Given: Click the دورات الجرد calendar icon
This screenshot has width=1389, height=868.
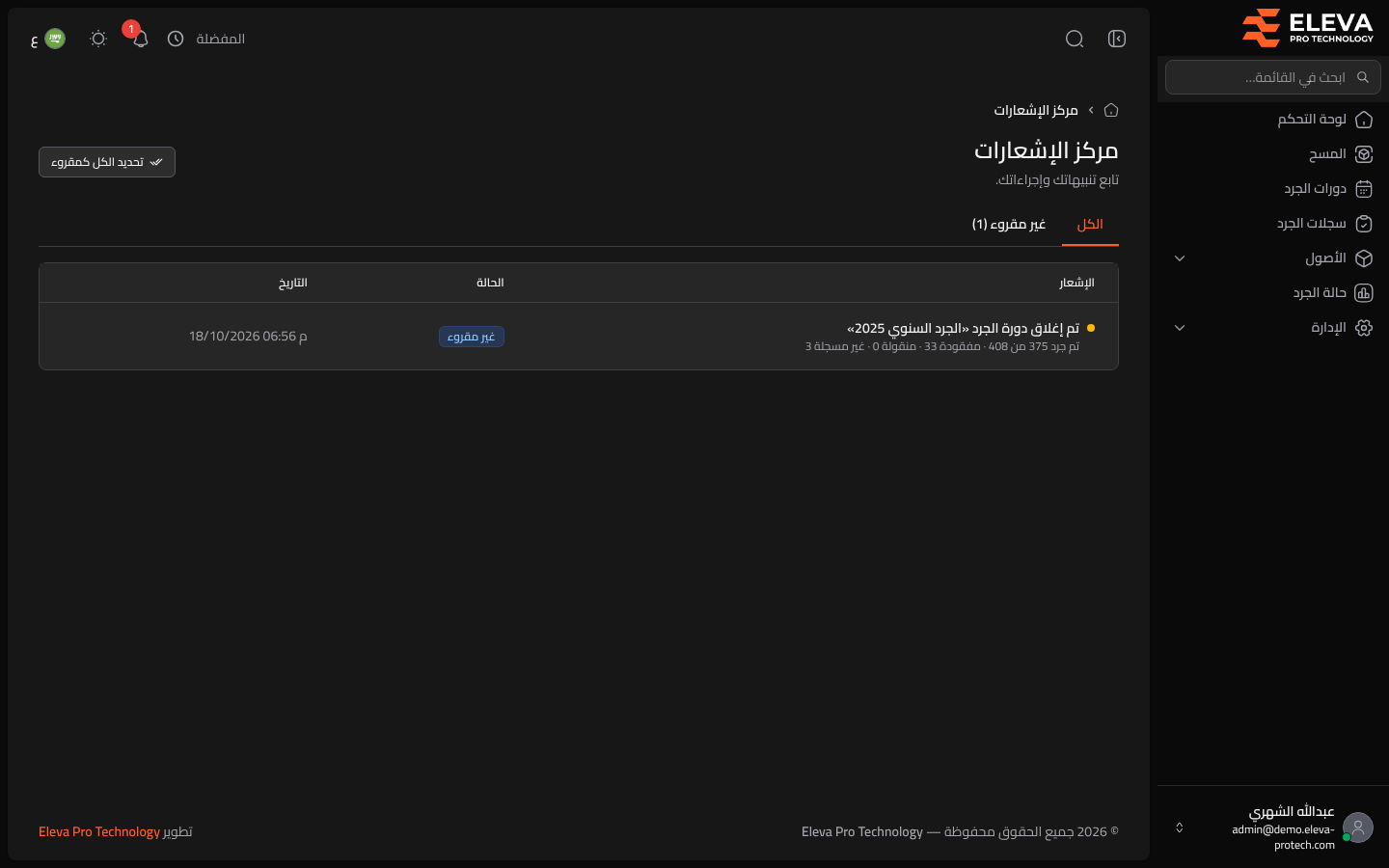Looking at the screenshot, I should [x=1364, y=189].
